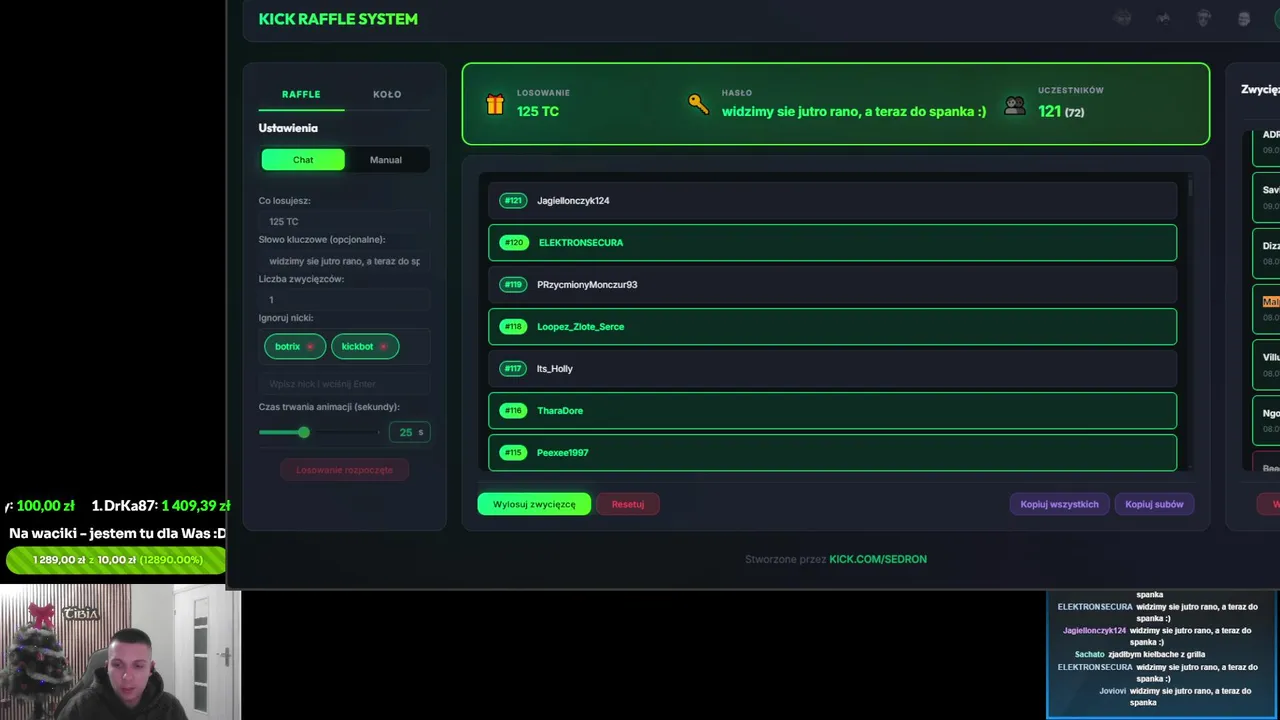Select participant Its_Holly row
Image resolution: width=1280 pixels, height=720 pixels.
[832, 369]
